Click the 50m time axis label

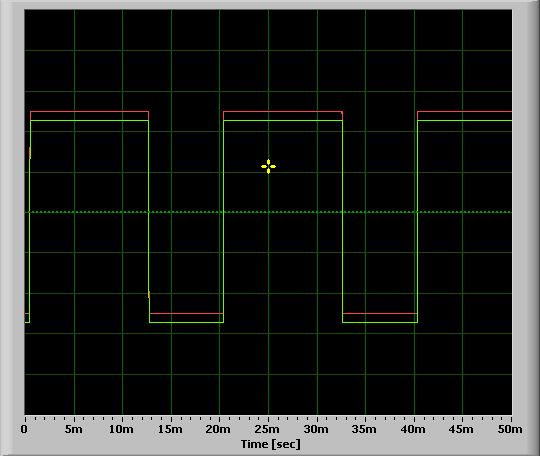[x=510, y=429]
